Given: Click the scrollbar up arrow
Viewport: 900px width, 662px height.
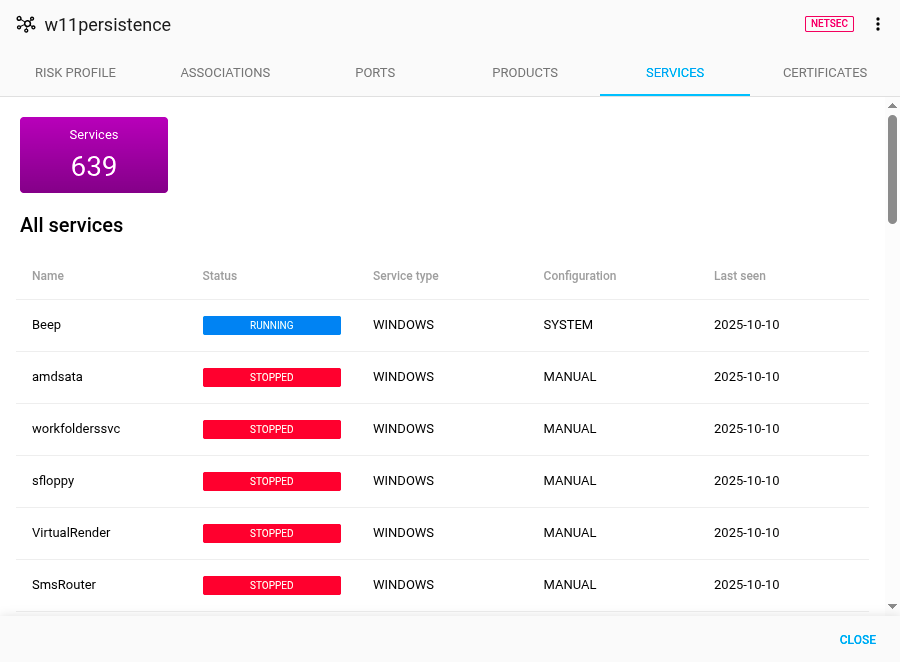Looking at the screenshot, I should 892,105.
